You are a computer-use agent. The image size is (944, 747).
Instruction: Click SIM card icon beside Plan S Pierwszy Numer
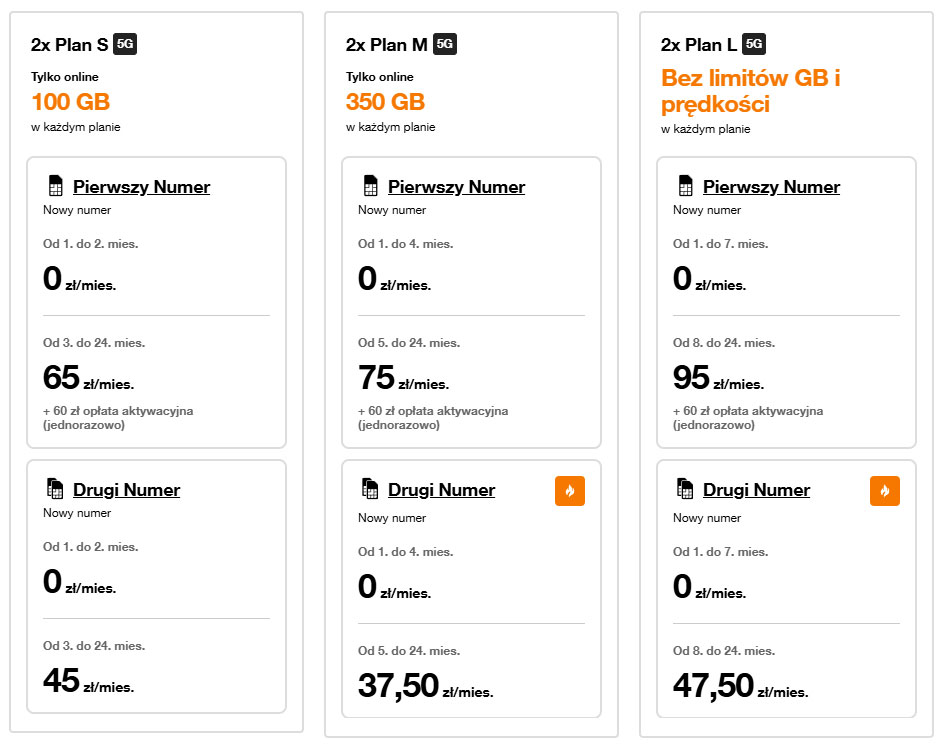click(55, 187)
